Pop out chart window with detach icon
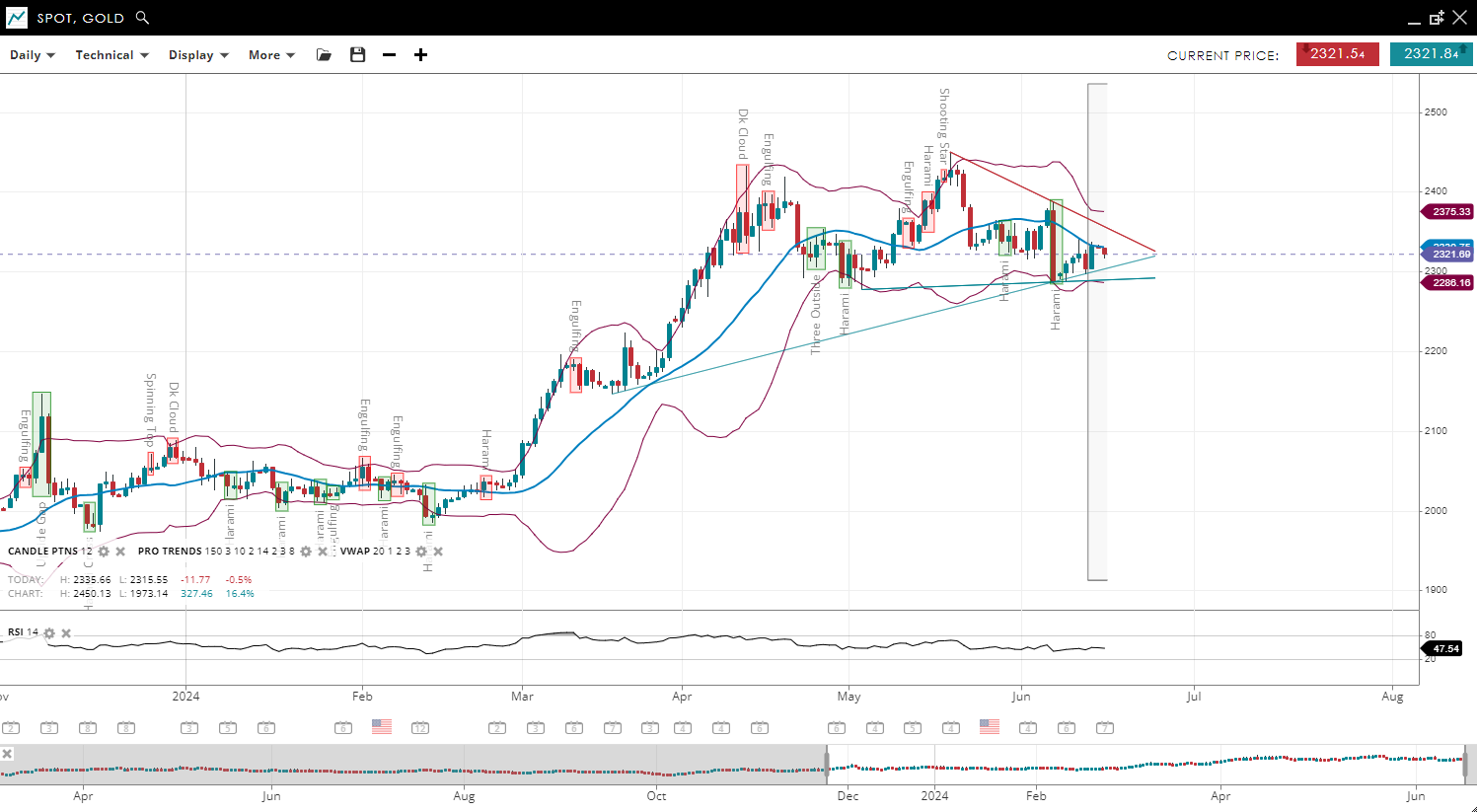Viewport: 1477px width, 812px height. pyautogui.click(x=1437, y=18)
